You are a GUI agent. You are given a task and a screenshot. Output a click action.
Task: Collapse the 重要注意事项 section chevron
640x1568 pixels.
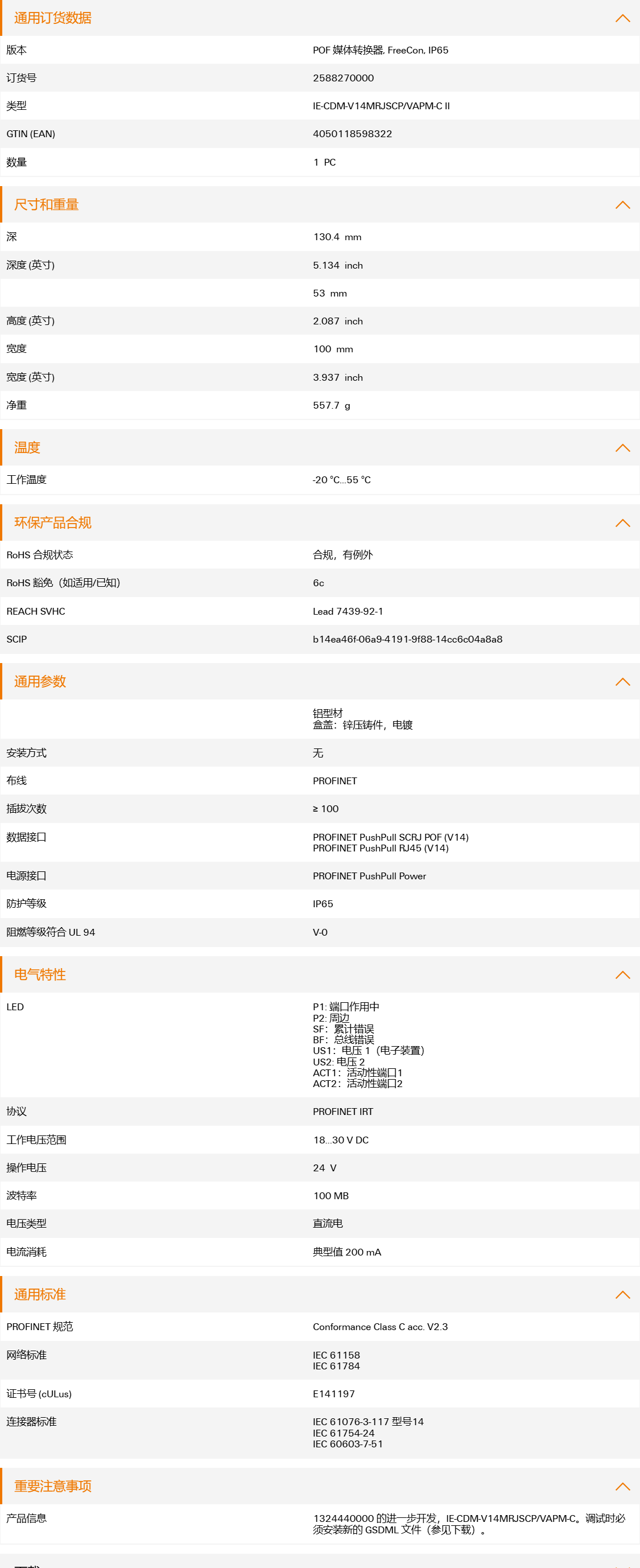[x=622, y=1486]
